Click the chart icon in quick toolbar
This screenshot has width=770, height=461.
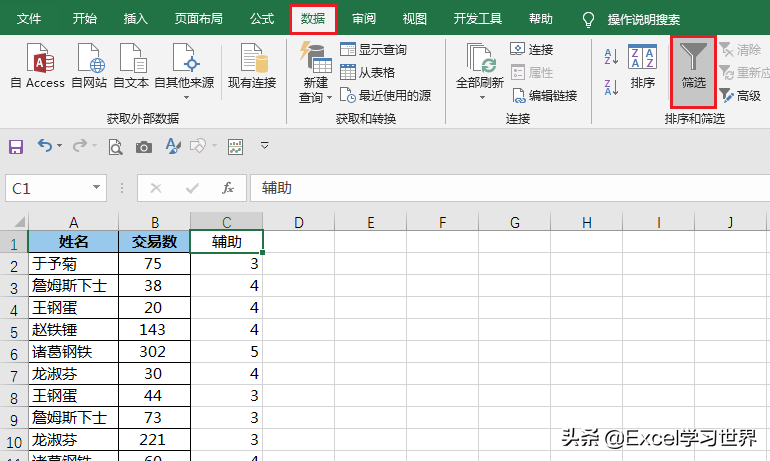click(236, 147)
